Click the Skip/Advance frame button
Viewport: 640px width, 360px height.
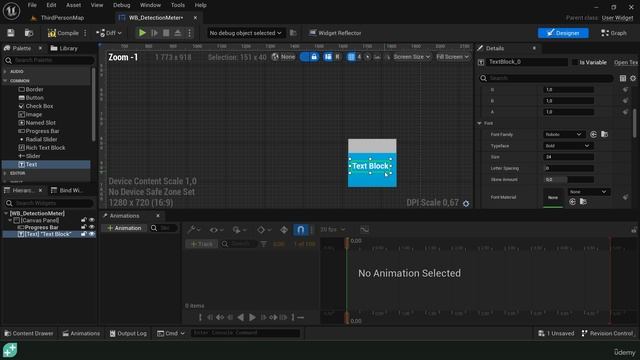(x=154, y=33)
